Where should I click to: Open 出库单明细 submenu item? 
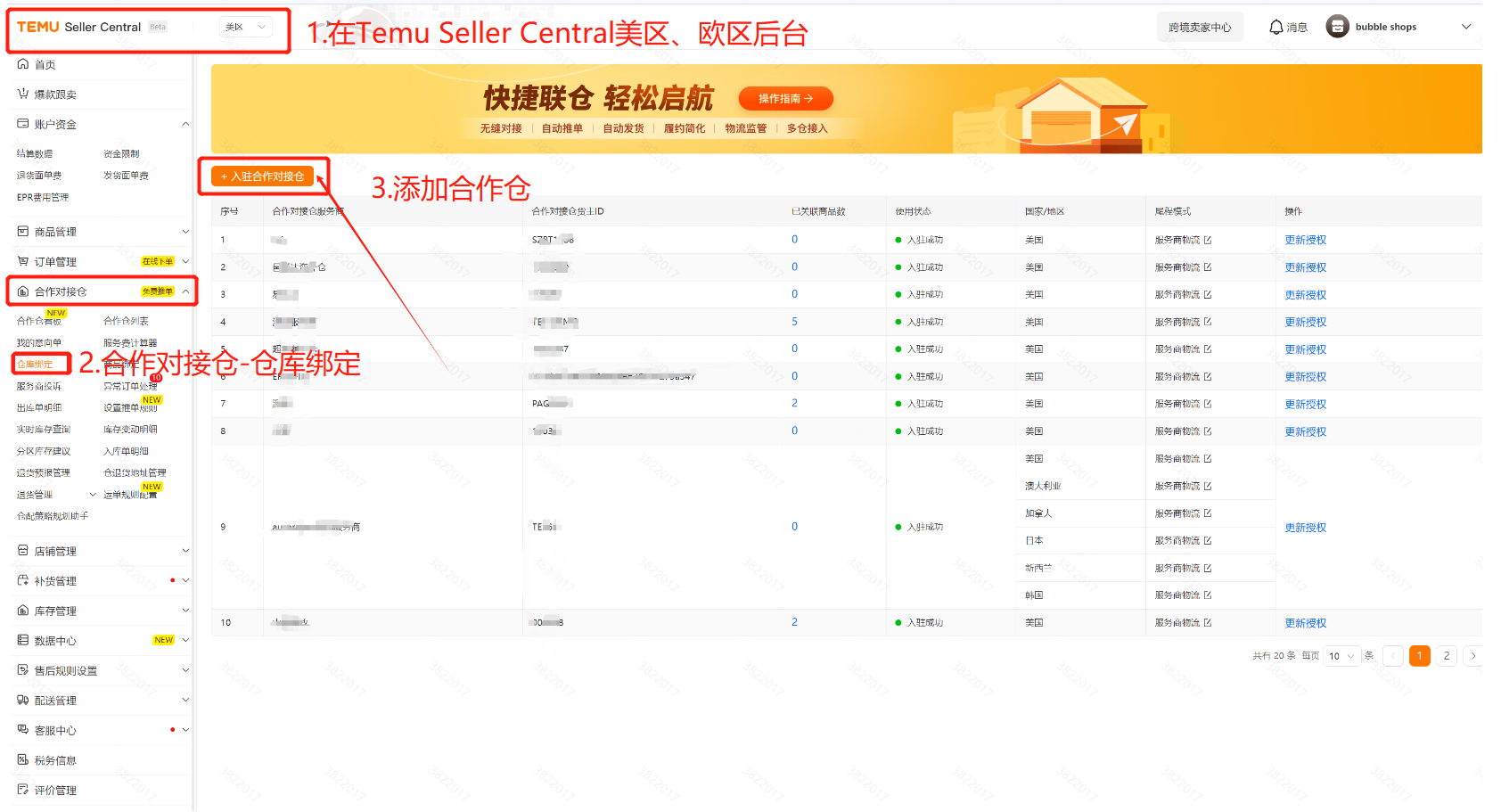39,407
